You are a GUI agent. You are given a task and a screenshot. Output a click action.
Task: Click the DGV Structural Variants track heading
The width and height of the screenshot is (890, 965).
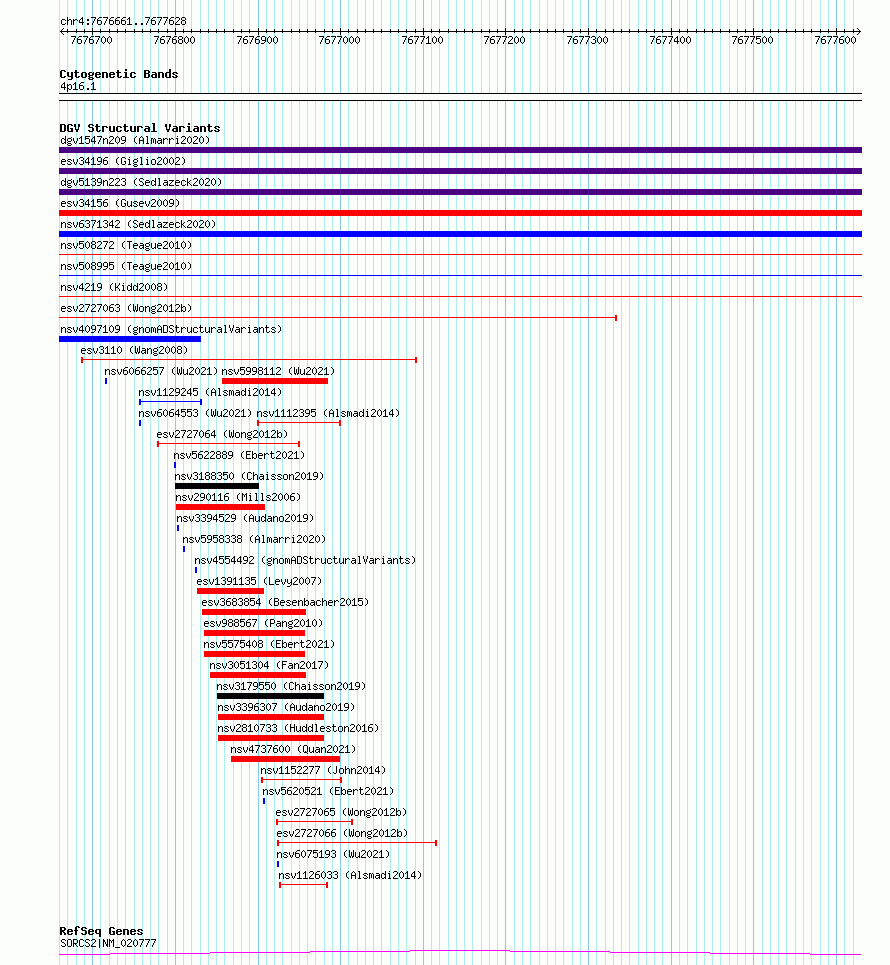point(140,128)
